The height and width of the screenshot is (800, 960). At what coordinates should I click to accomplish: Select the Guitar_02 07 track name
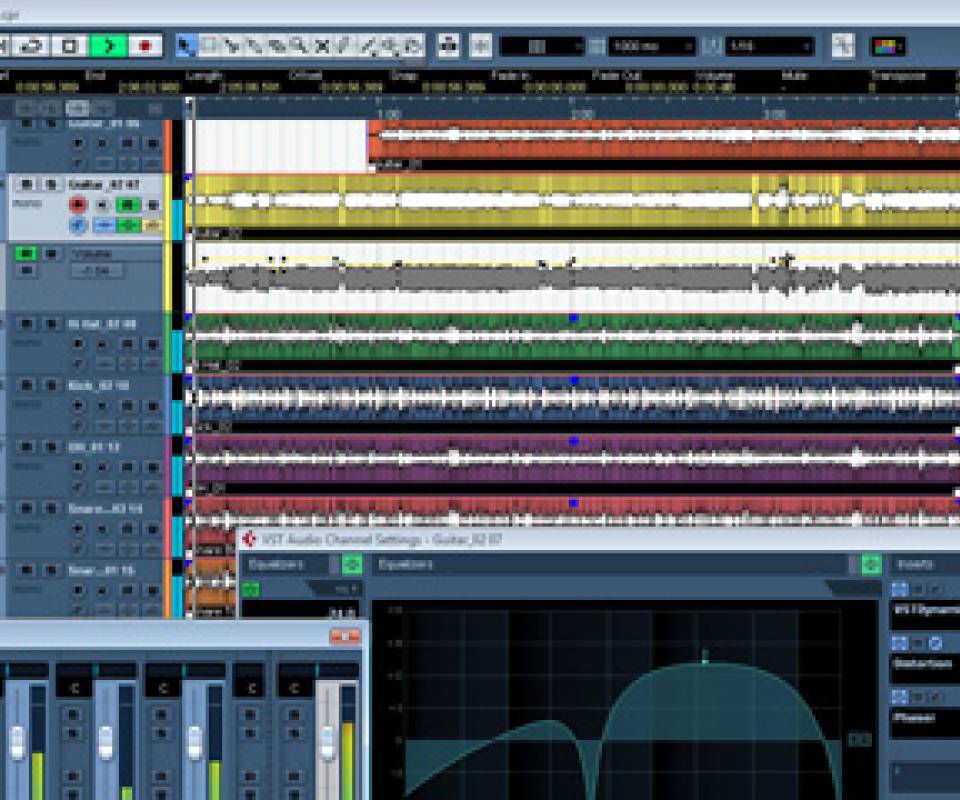(x=103, y=184)
